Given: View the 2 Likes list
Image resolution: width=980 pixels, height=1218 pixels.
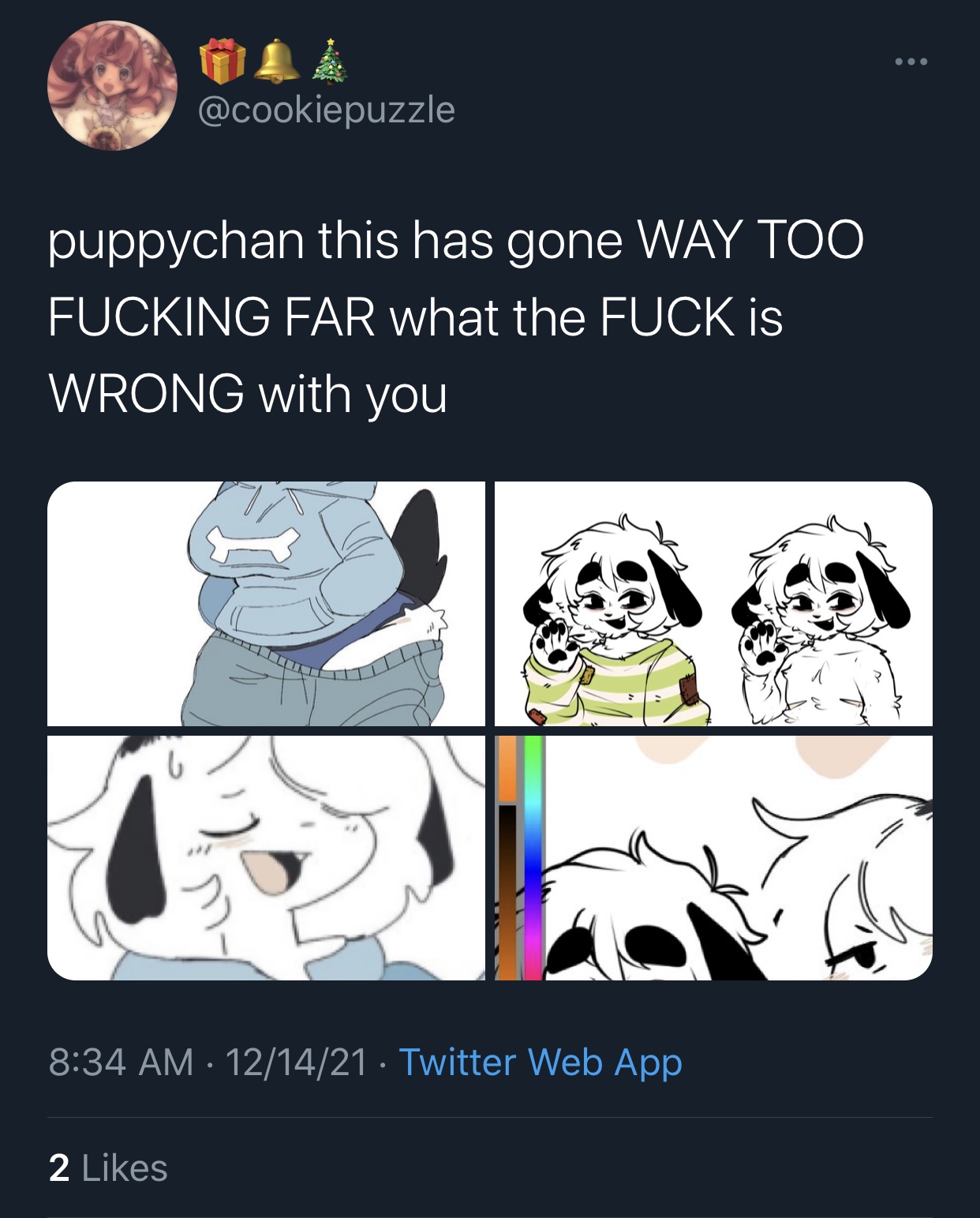Looking at the screenshot, I should 108,1167.
